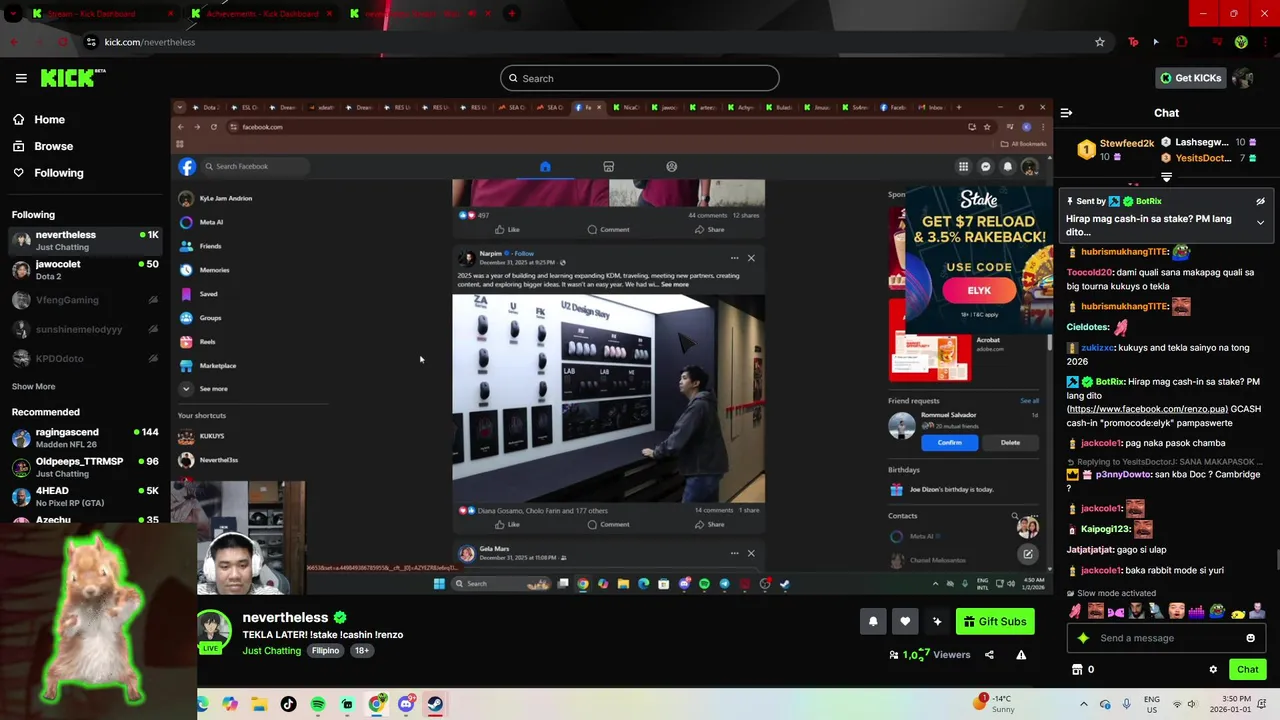Open VfengGaming offline channel
This screenshot has width=1280, height=720.
tap(85, 300)
